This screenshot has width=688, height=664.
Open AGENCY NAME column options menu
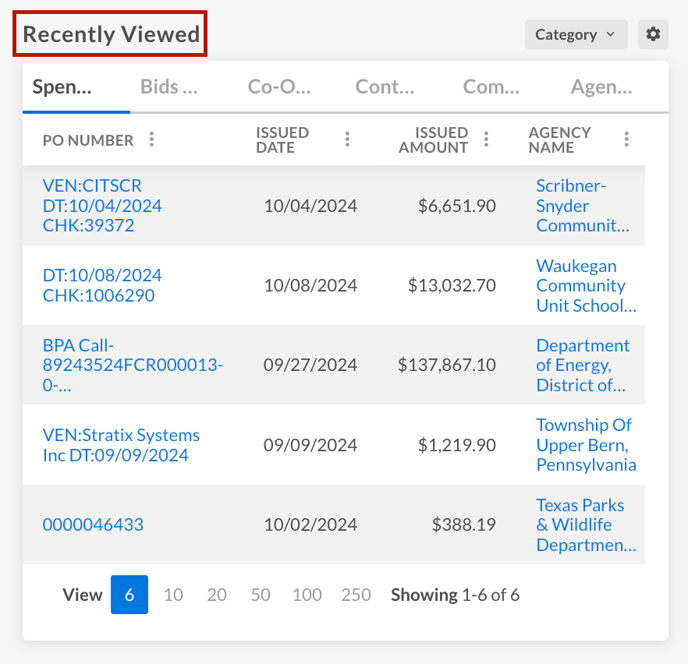coord(626,140)
